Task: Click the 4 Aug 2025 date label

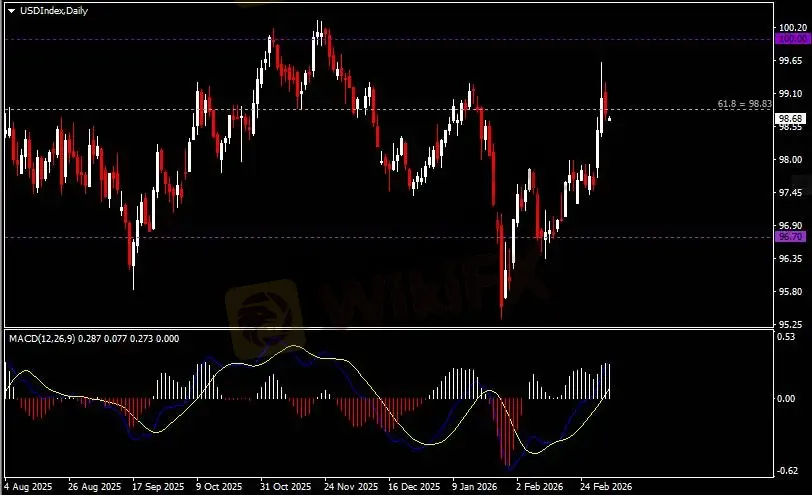Action: tap(28, 487)
